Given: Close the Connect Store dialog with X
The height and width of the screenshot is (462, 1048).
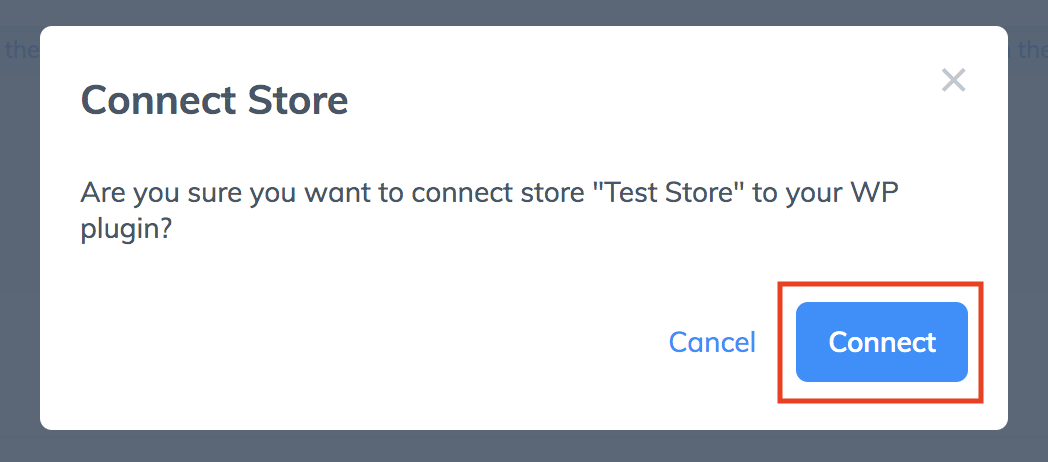Looking at the screenshot, I should point(953,80).
